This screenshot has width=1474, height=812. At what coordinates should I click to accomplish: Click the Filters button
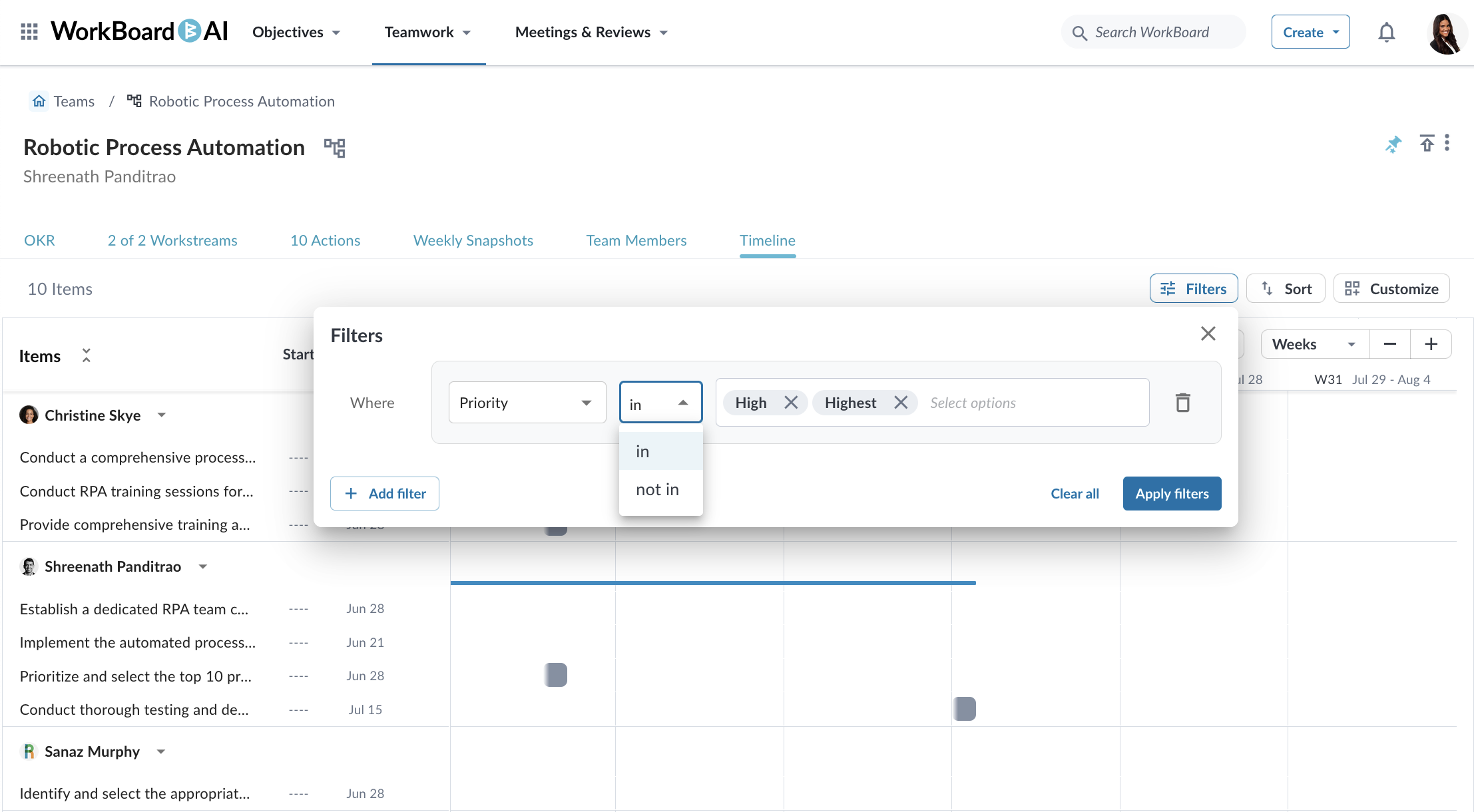[1193, 288]
